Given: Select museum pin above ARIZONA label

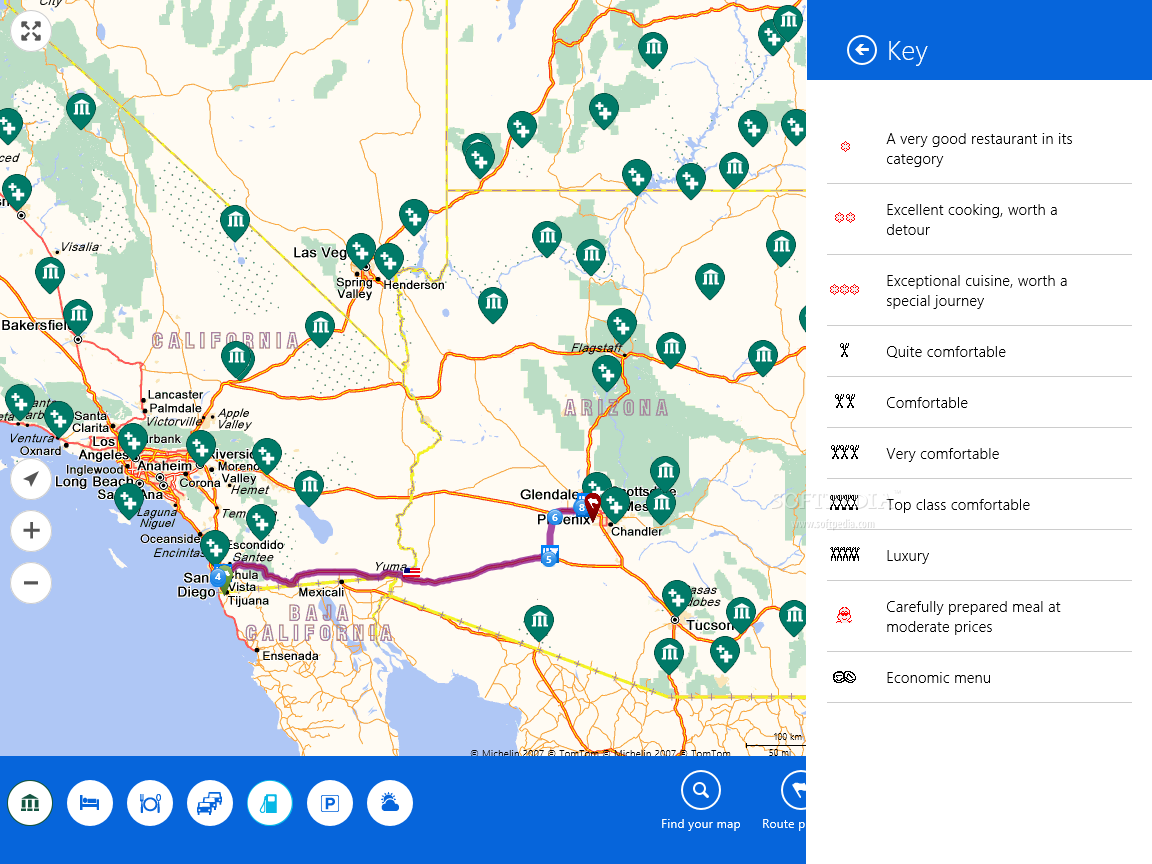Looking at the screenshot, I should pyautogui.click(x=671, y=349).
